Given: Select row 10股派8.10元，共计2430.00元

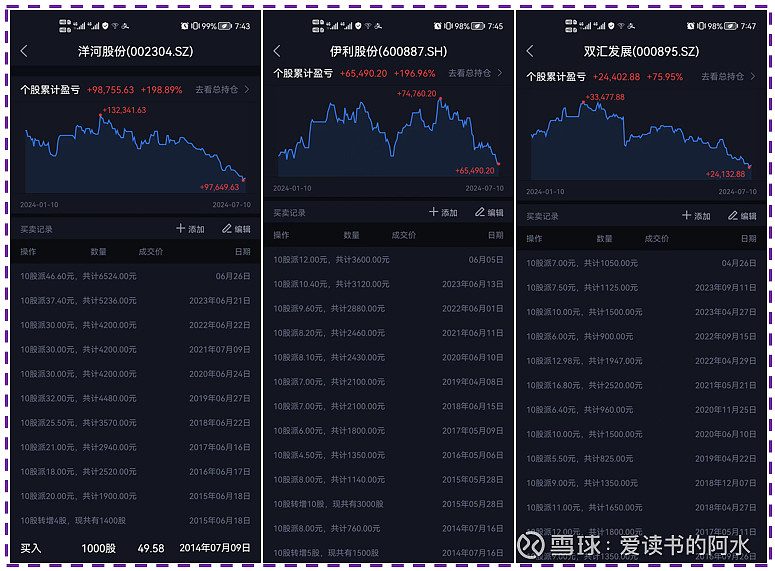Looking at the screenshot, I should (388, 357).
